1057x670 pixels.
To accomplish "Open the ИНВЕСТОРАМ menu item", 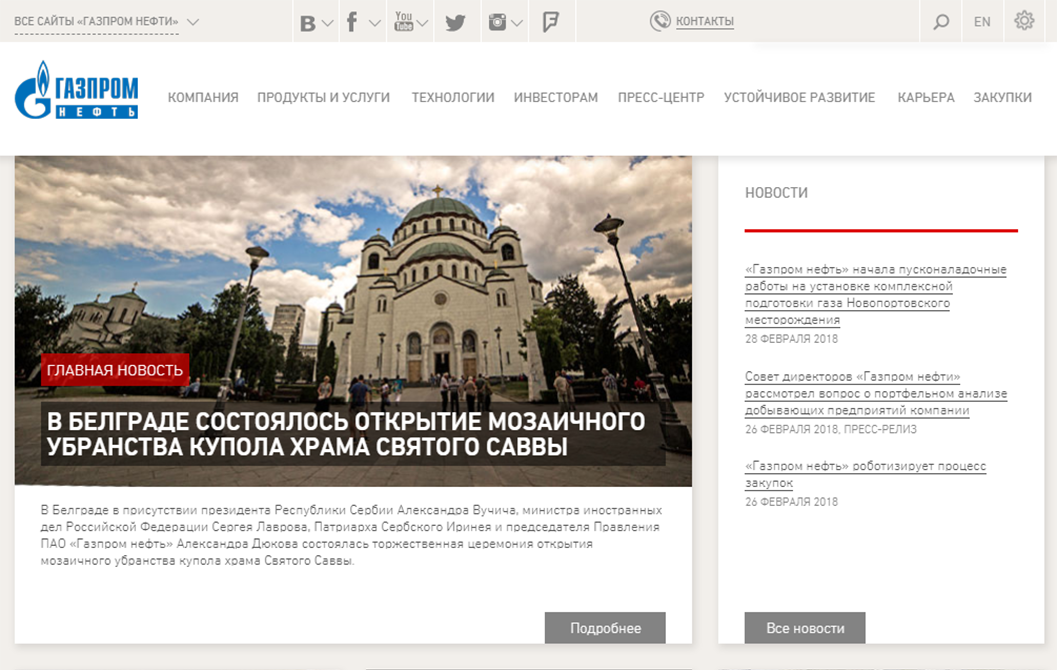I will pos(555,97).
